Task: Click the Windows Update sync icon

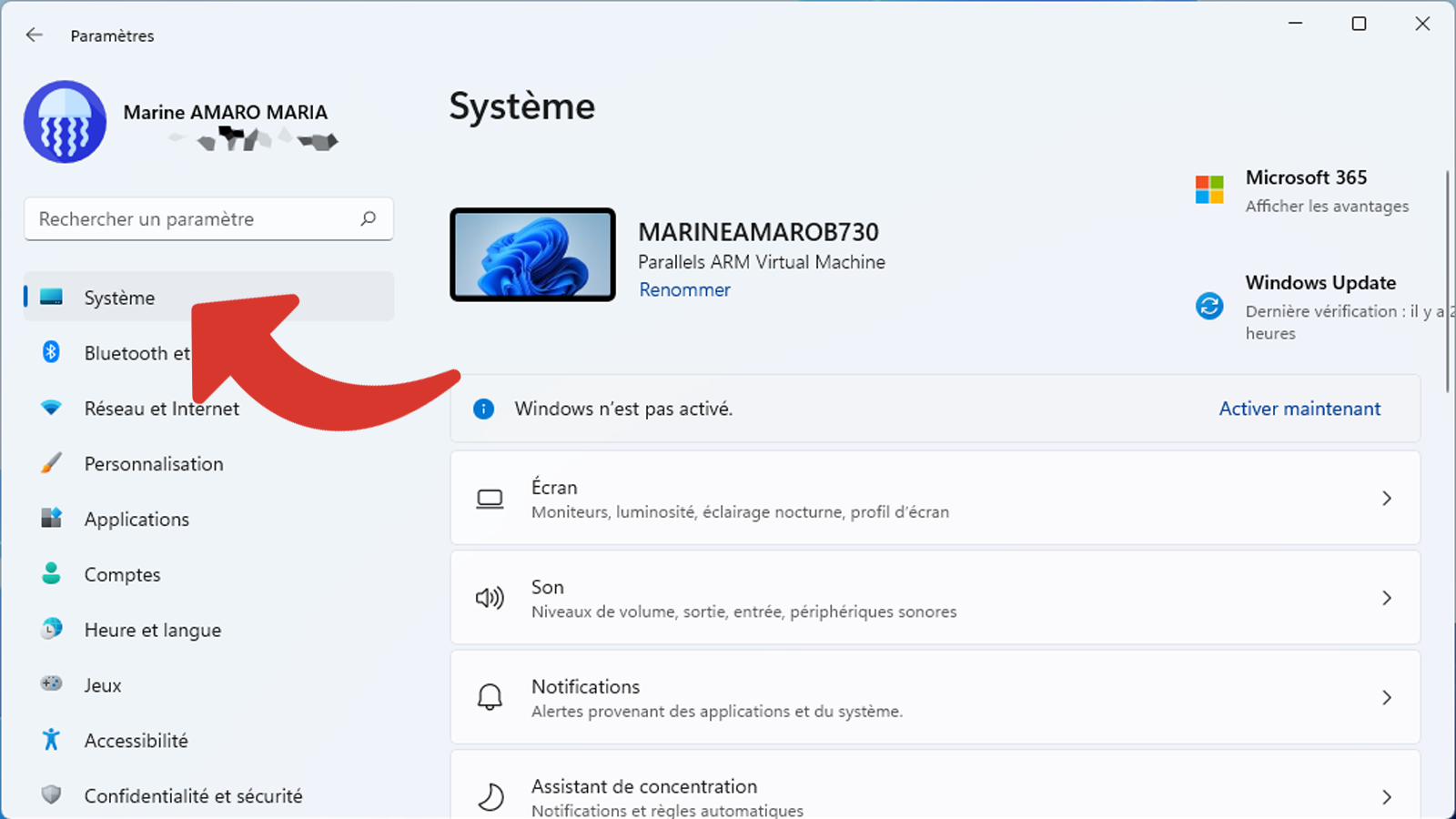Action: (x=1209, y=306)
